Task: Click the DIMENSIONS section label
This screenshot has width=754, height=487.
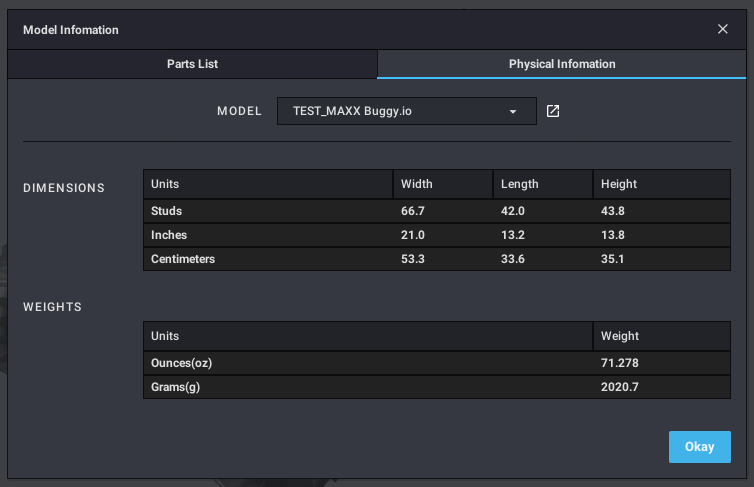Action: point(64,188)
